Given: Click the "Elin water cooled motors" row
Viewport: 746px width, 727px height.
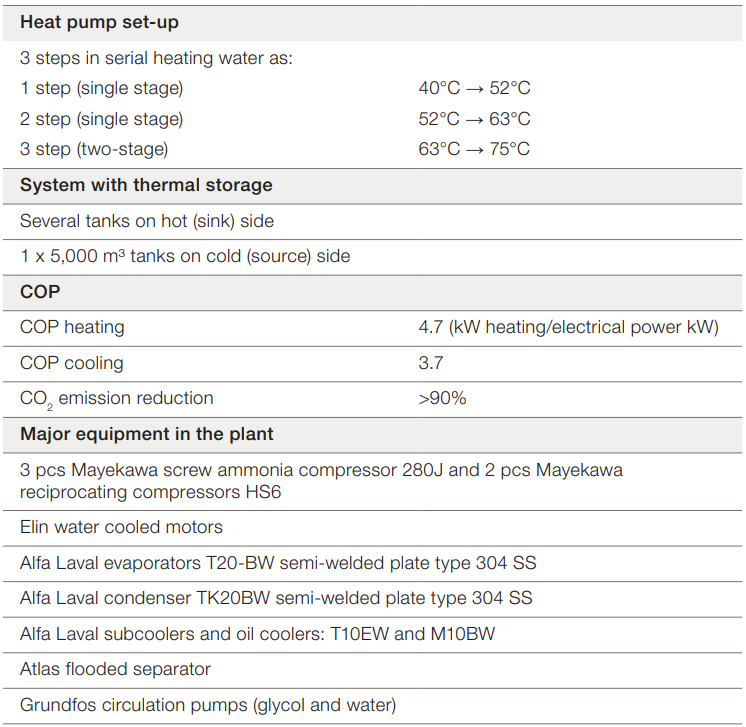Looking at the screenshot, I should [121, 527].
